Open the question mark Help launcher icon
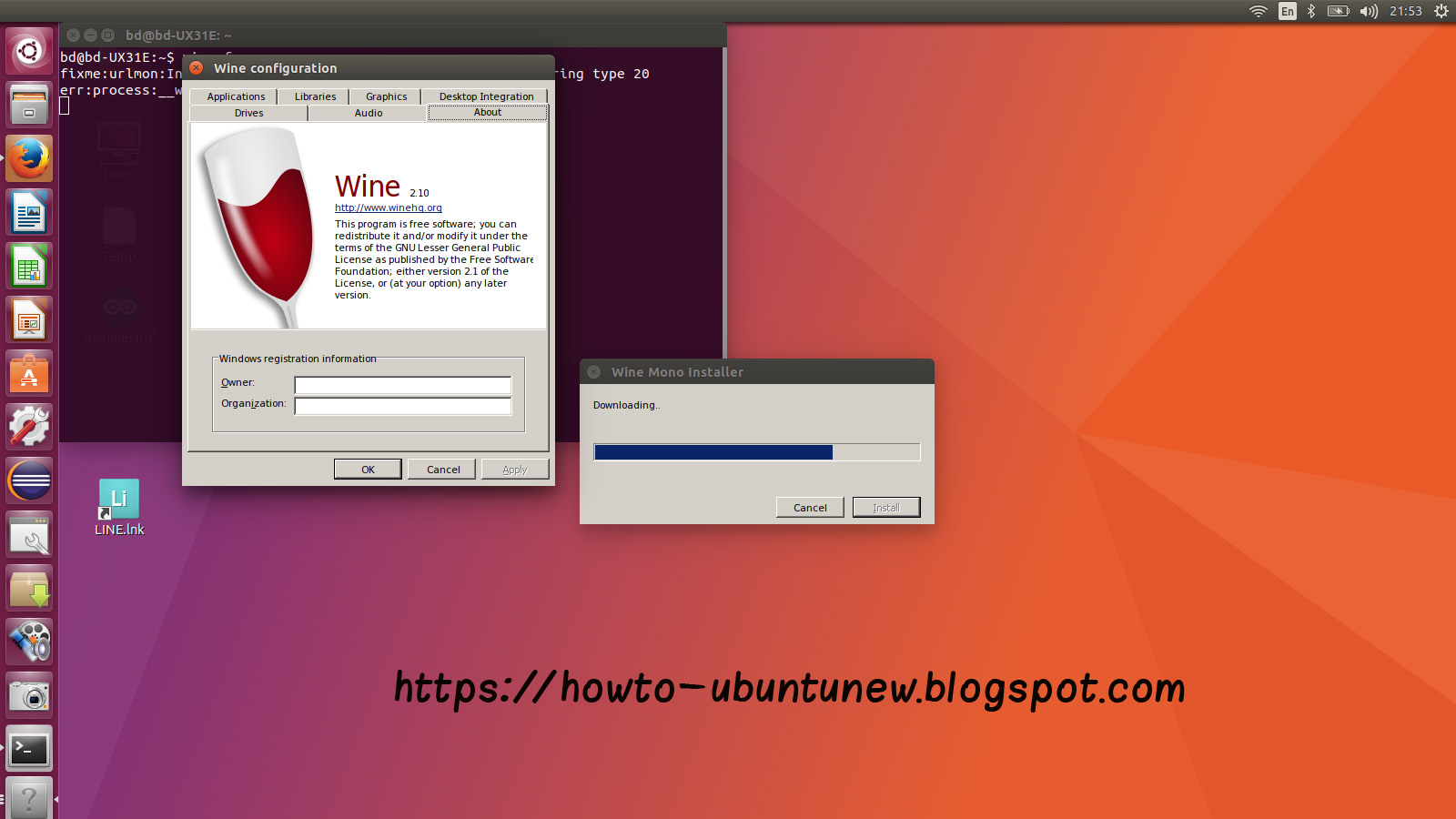Image resolution: width=1456 pixels, height=819 pixels. pos(29,799)
